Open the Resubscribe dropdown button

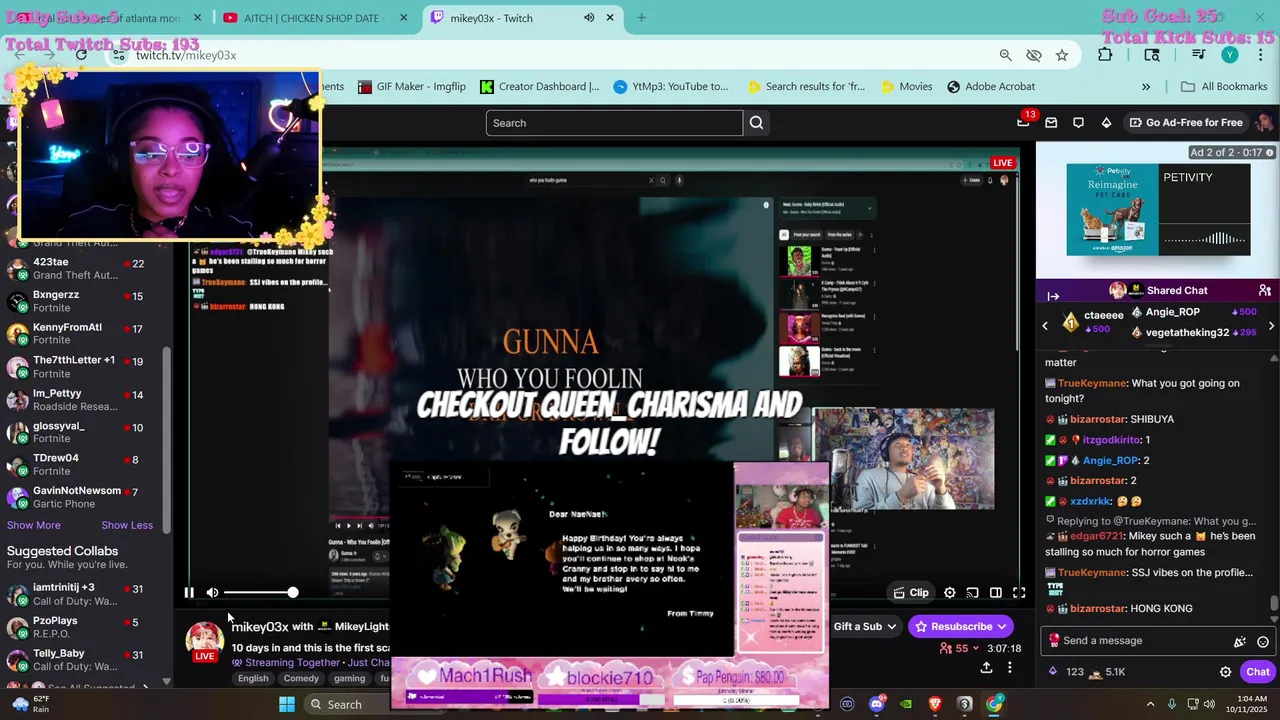(961, 627)
